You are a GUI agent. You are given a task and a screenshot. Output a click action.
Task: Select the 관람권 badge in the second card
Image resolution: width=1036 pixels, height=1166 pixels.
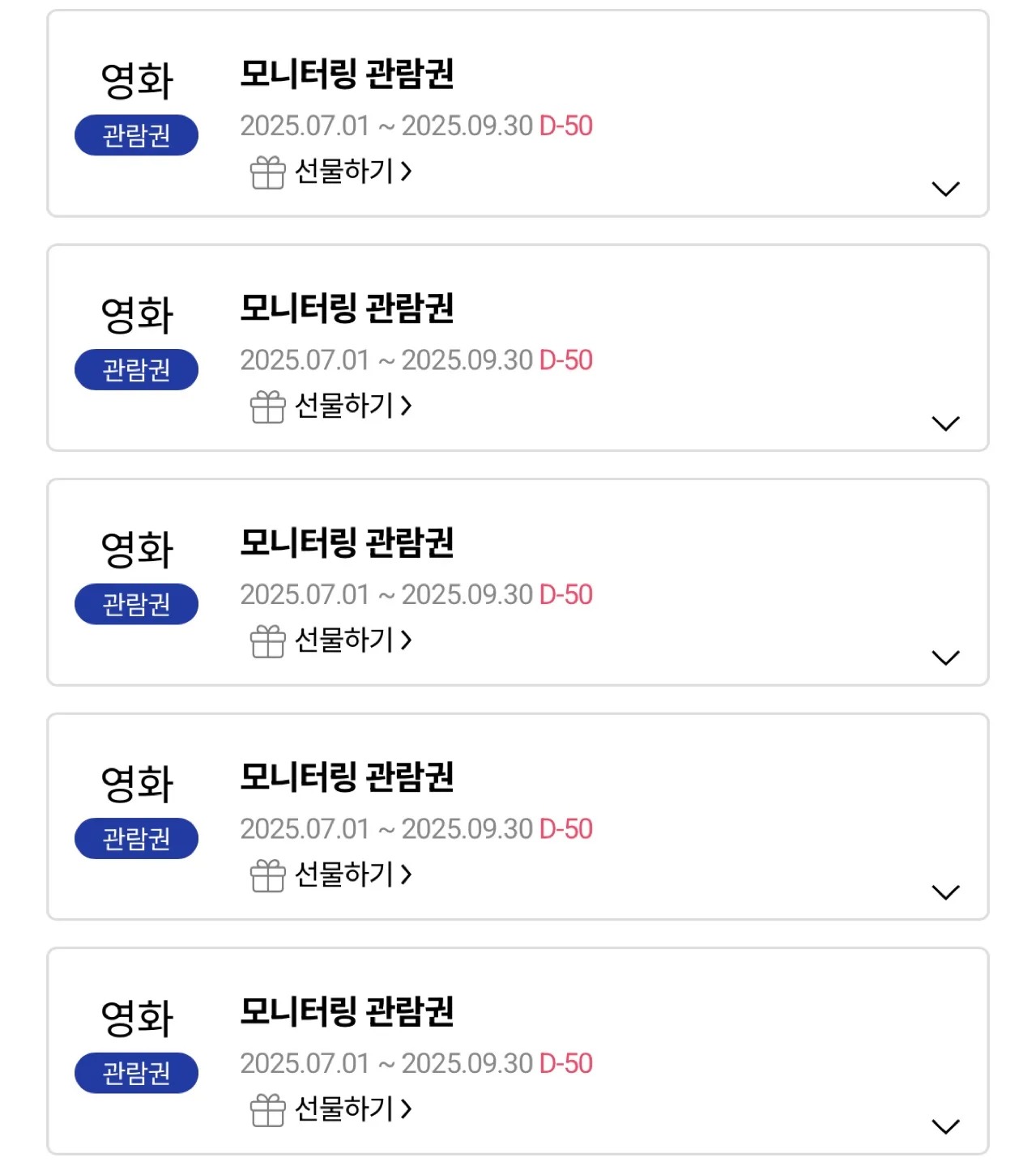pyautogui.click(x=136, y=369)
